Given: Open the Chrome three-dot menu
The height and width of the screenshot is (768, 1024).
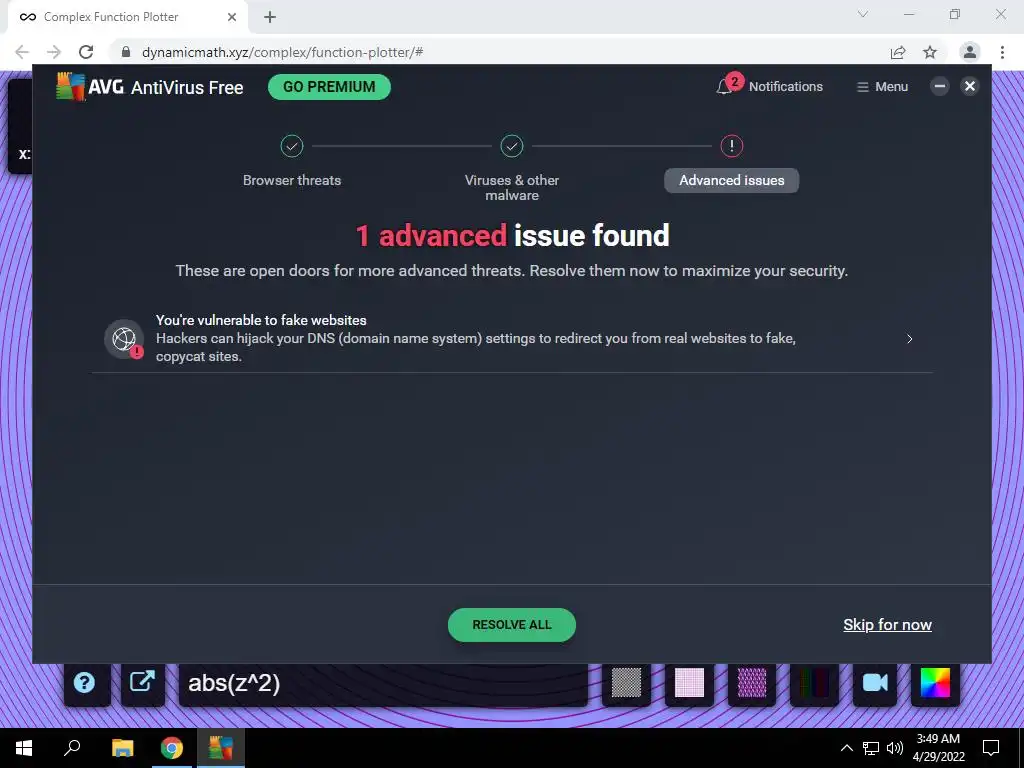Looking at the screenshot, I should pyautogui.click(x=1002, y=52).
